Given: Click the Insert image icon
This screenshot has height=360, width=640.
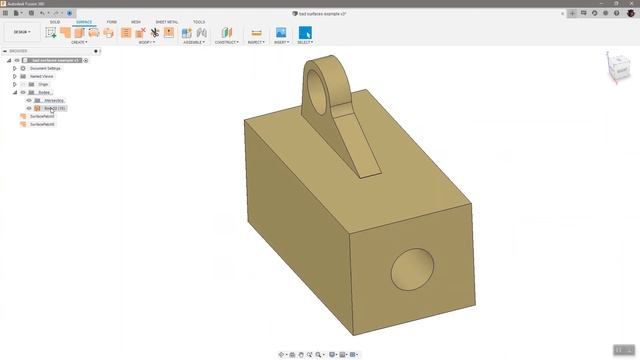Looking at the screenshot, I should click(281, 33).
